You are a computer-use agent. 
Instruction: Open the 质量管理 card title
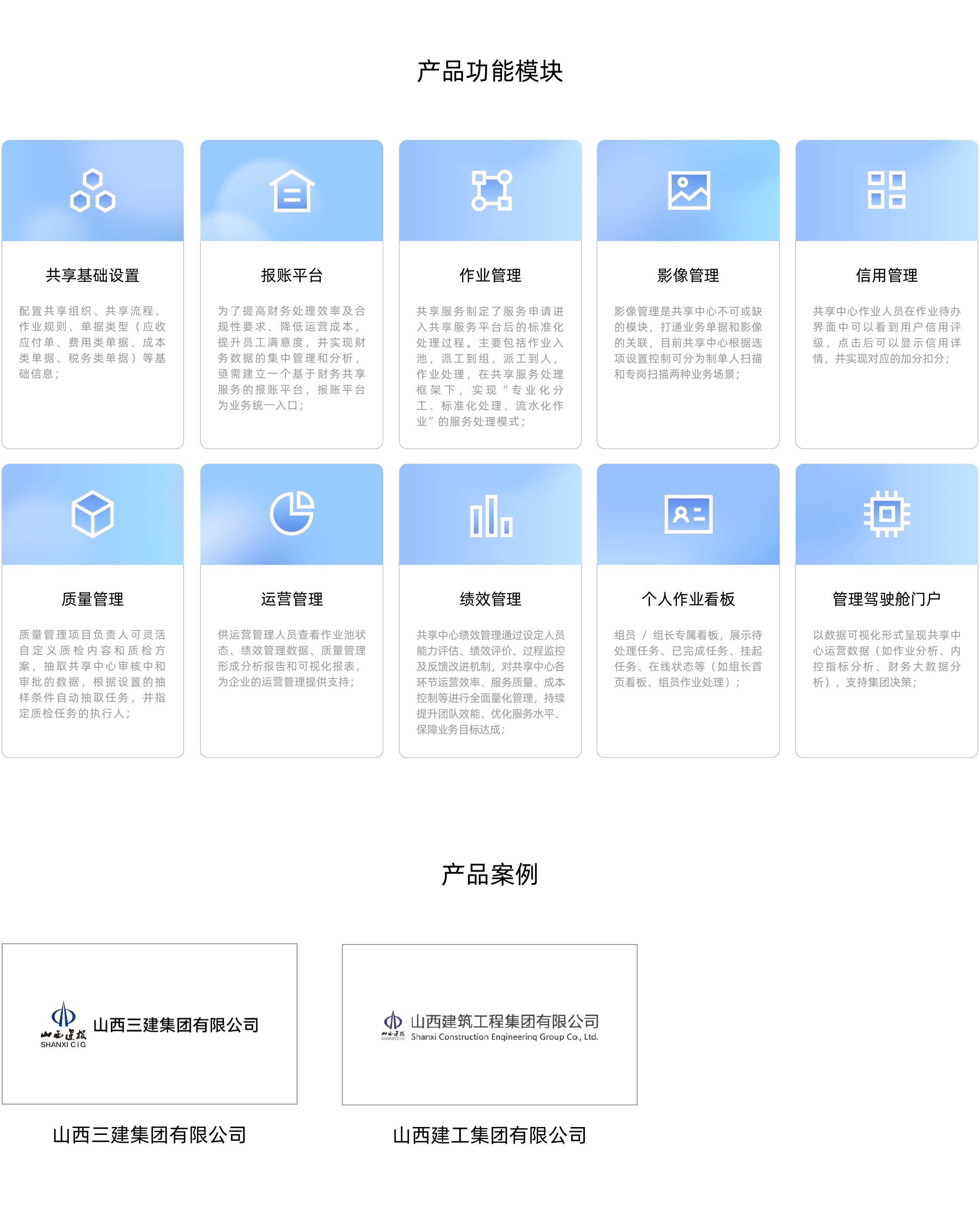[93, 599]
